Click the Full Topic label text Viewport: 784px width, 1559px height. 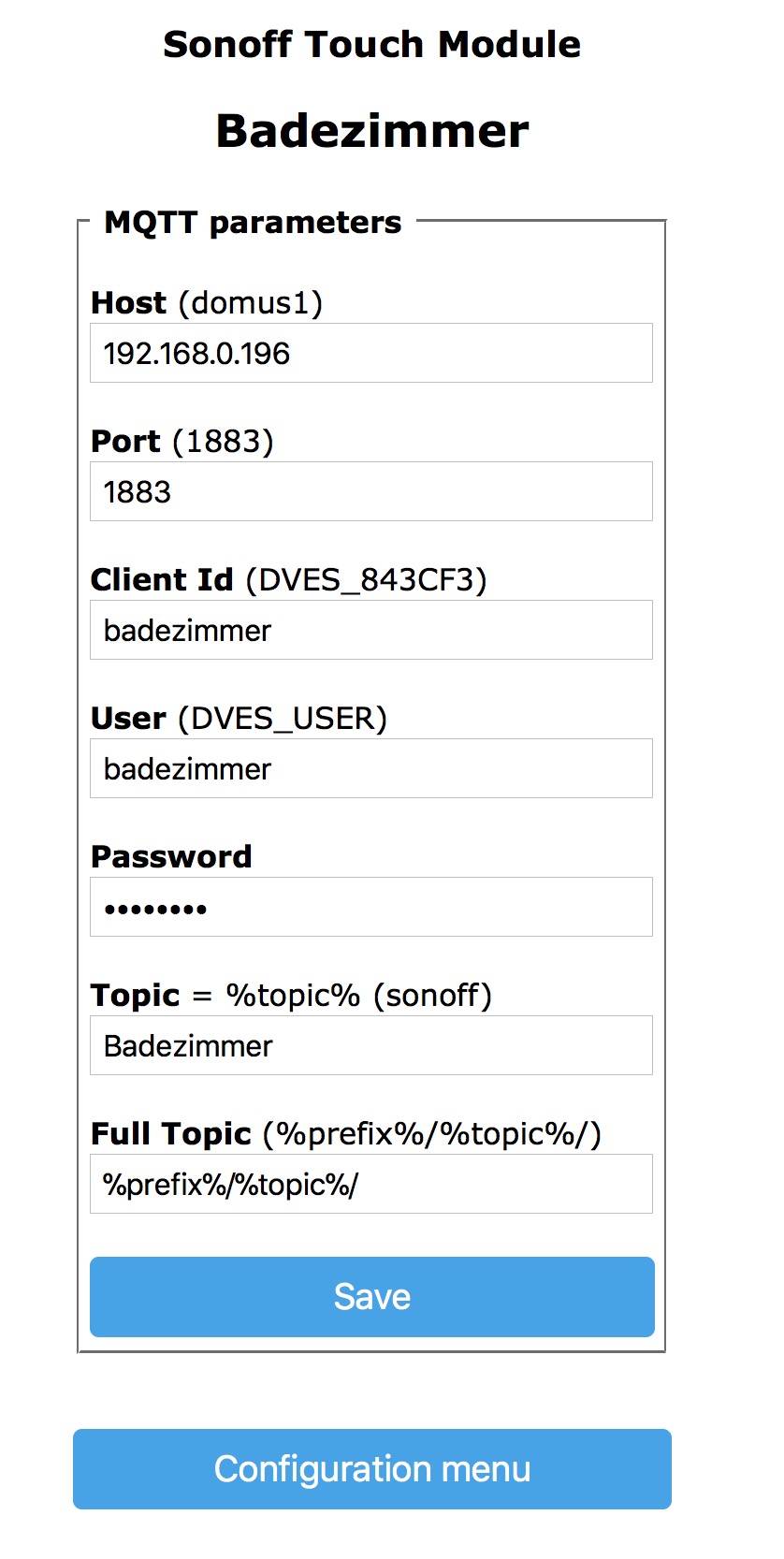click(171, 1134)
